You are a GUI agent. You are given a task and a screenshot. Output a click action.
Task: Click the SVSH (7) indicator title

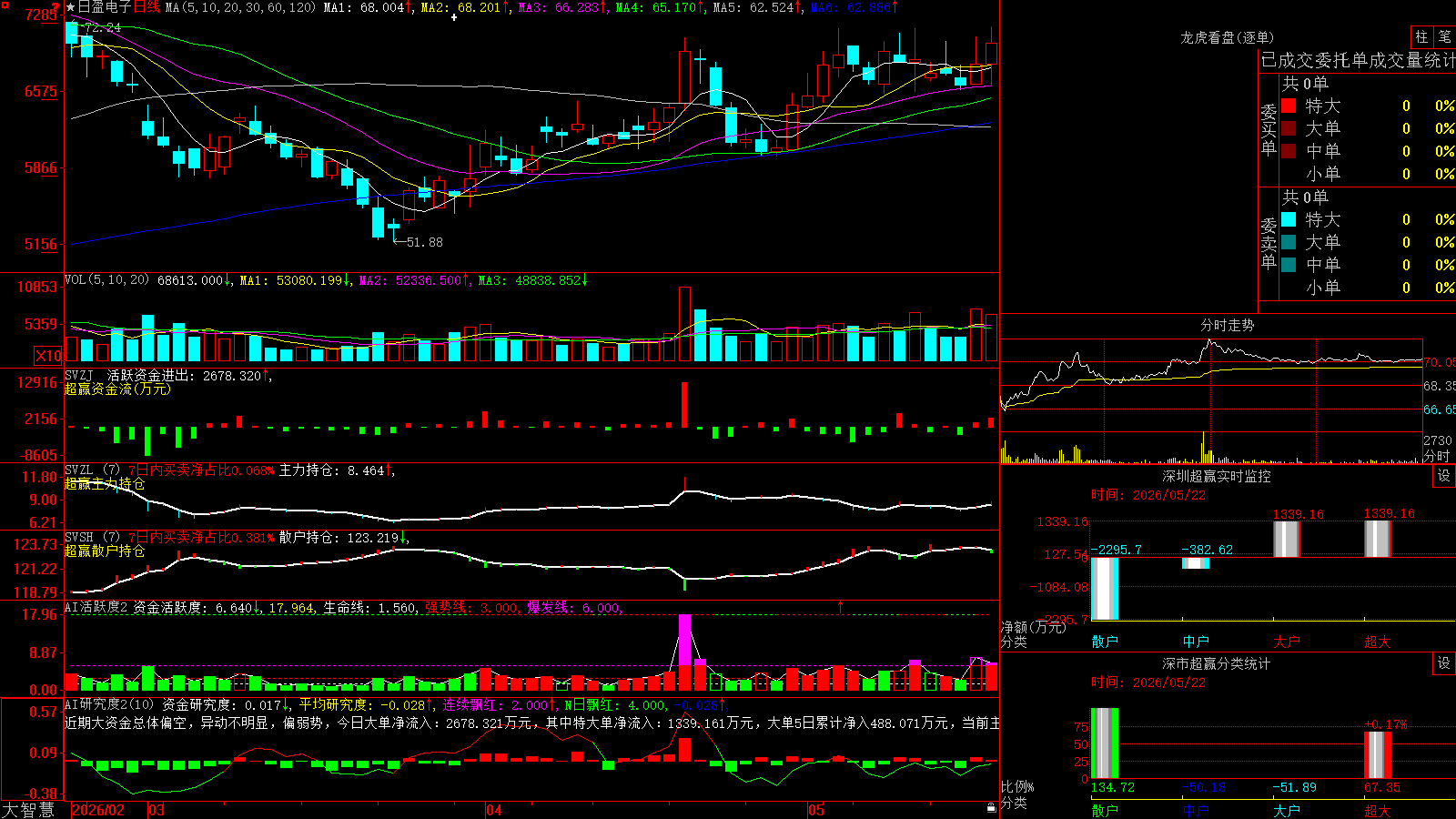pyautogui.click(x=92, y=538)
